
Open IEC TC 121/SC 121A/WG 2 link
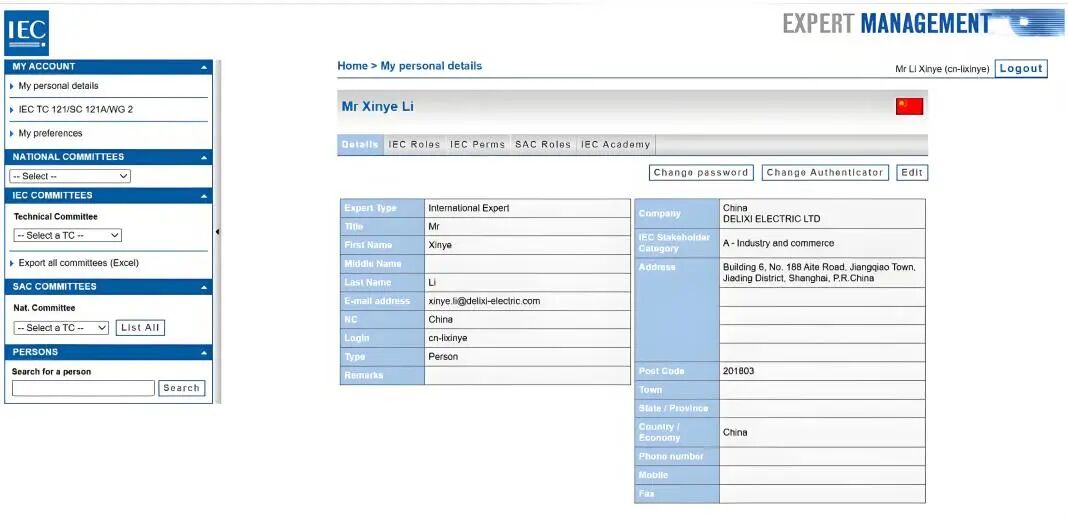click(75, 109)
